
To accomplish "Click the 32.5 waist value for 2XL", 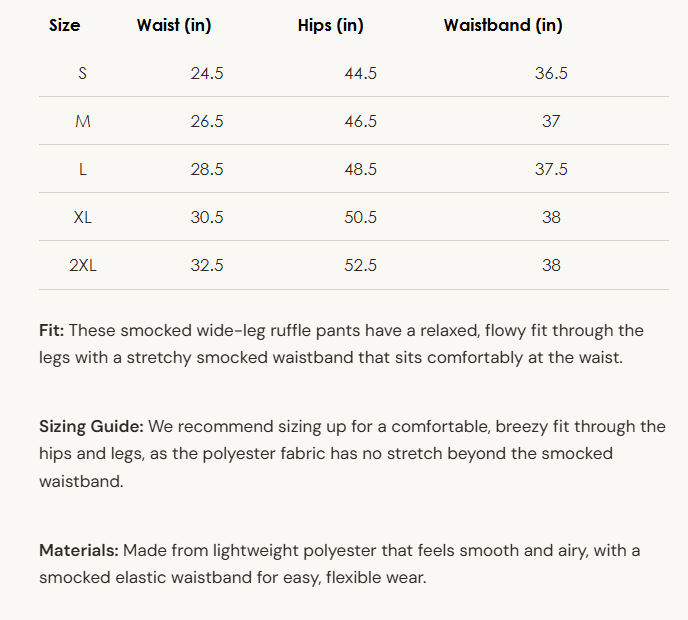I will (207, 265).
